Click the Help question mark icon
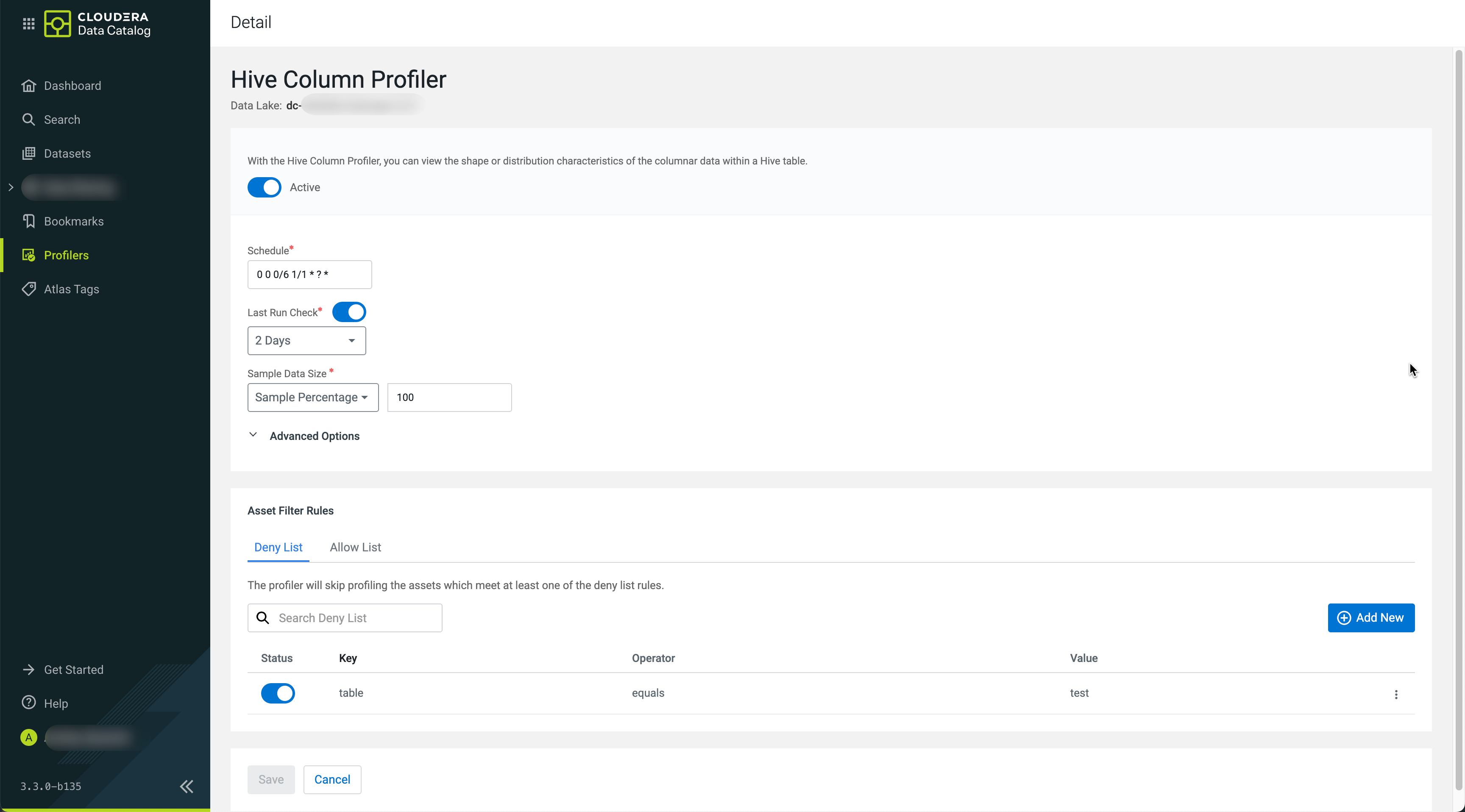 [28, 703]
